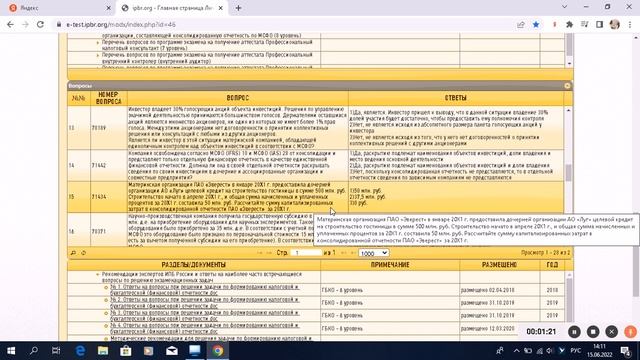Open the 1000 rows-per-page dropdown

373,253
